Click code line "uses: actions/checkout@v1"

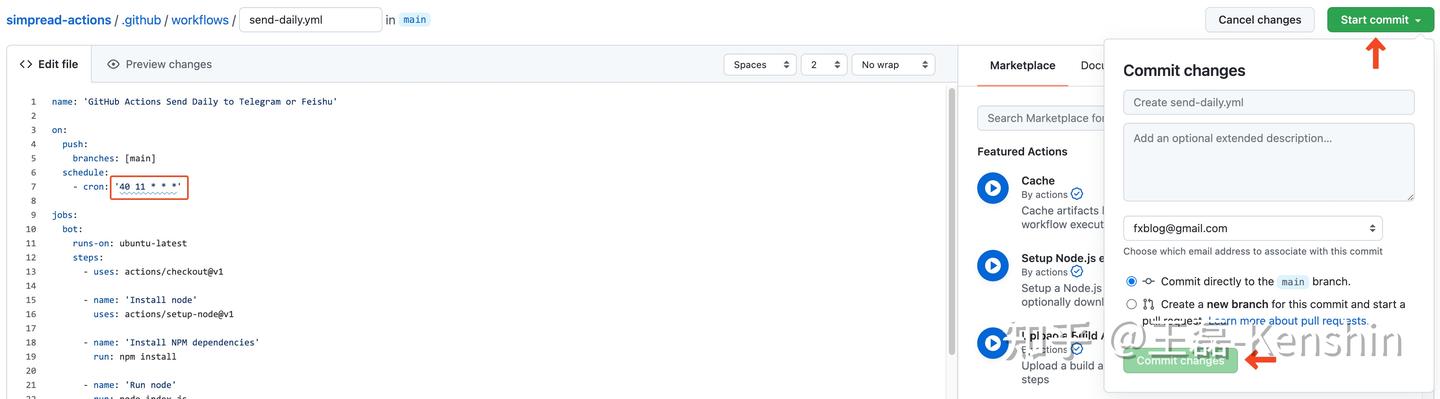pos(153,272)
